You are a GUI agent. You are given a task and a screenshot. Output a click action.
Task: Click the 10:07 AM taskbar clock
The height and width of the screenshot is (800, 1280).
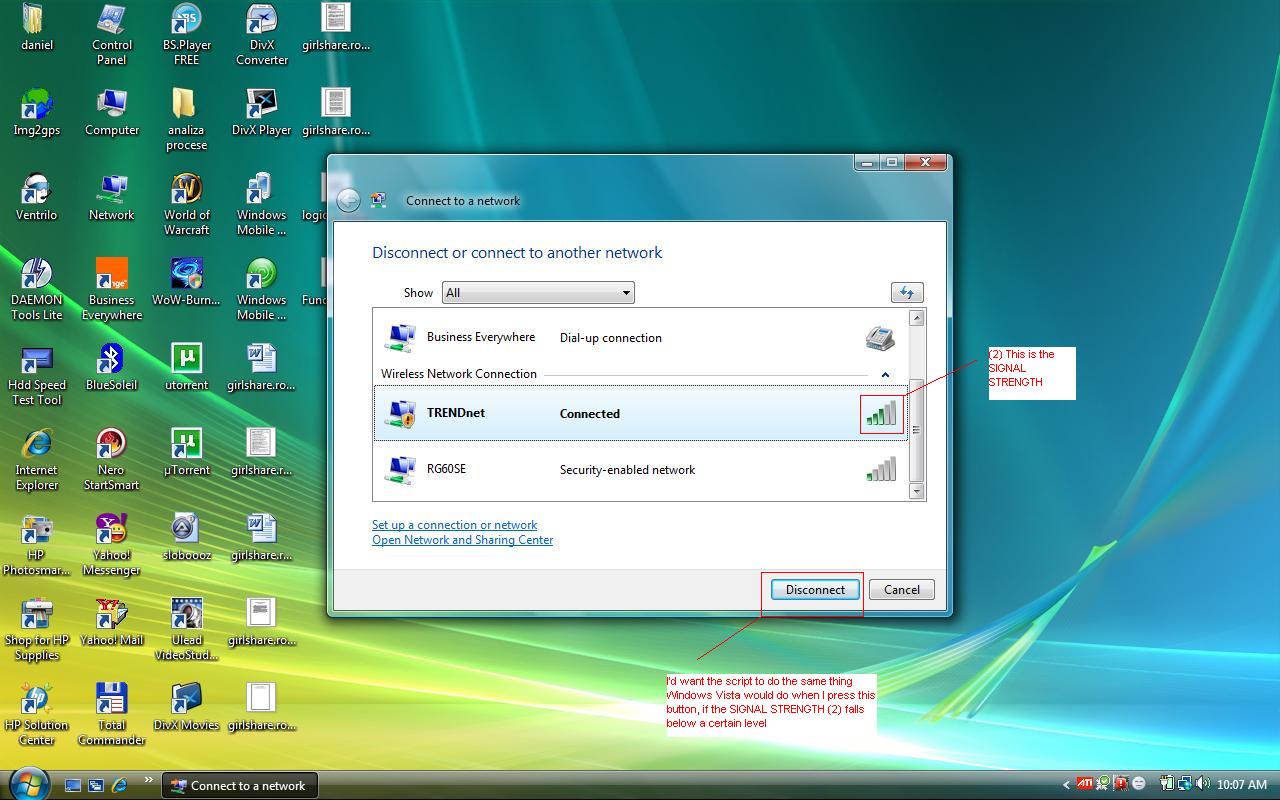click(x=1242, y=785)
